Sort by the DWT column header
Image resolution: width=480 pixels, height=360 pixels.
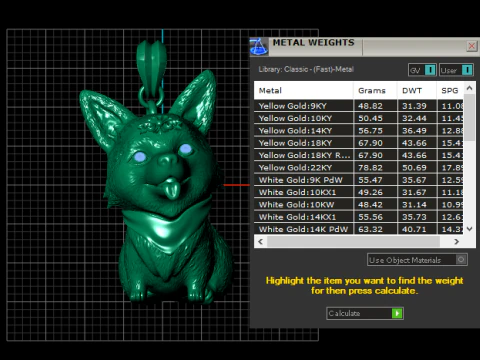coord(417,90)
